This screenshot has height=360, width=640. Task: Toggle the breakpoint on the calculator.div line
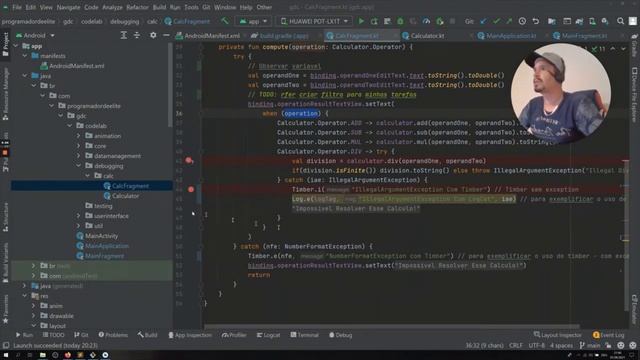(189, 160)
